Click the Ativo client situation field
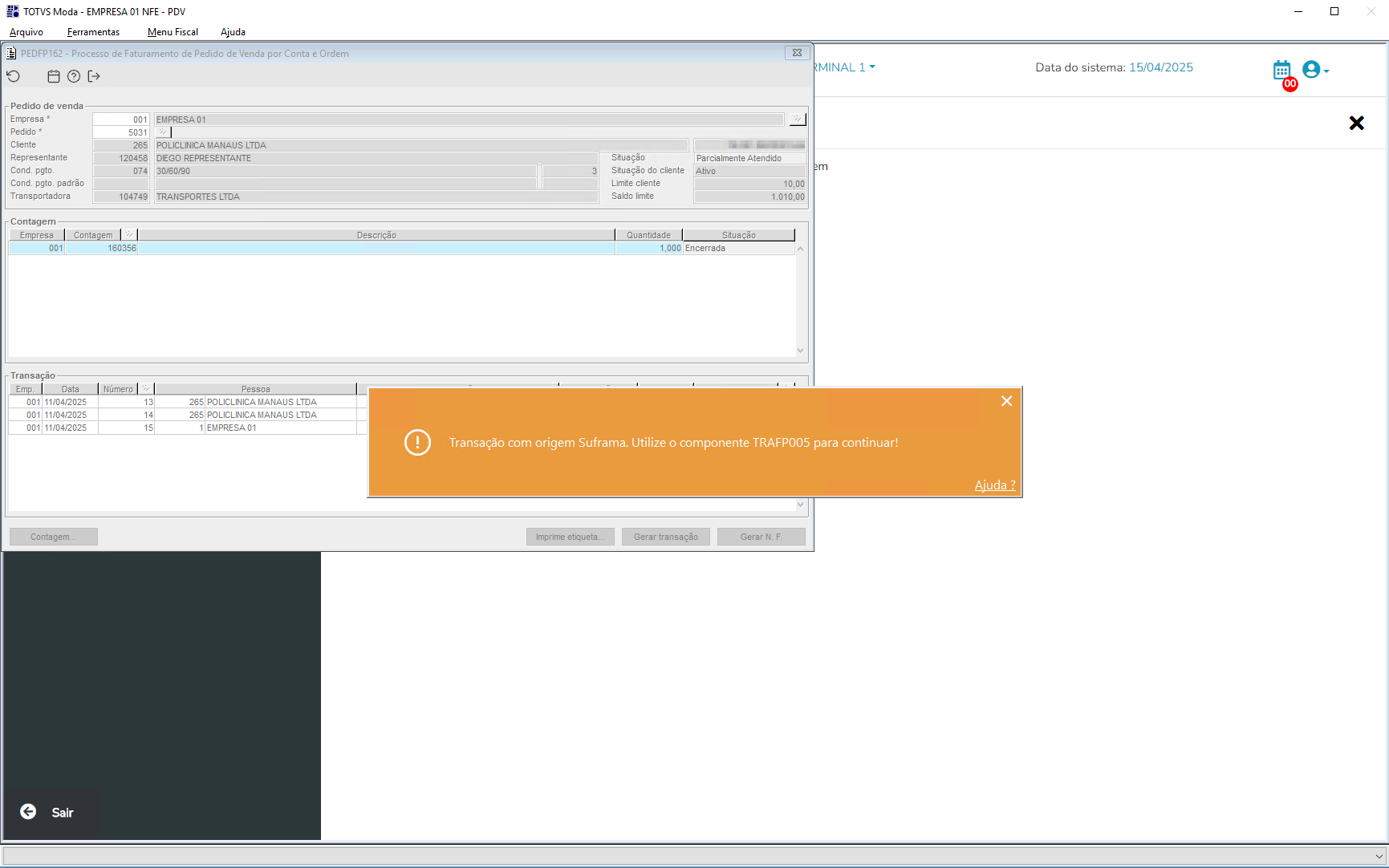Image resolution: width=1389 pixels, height=868 pixels. pyautogui.click(x=749, y=171)
